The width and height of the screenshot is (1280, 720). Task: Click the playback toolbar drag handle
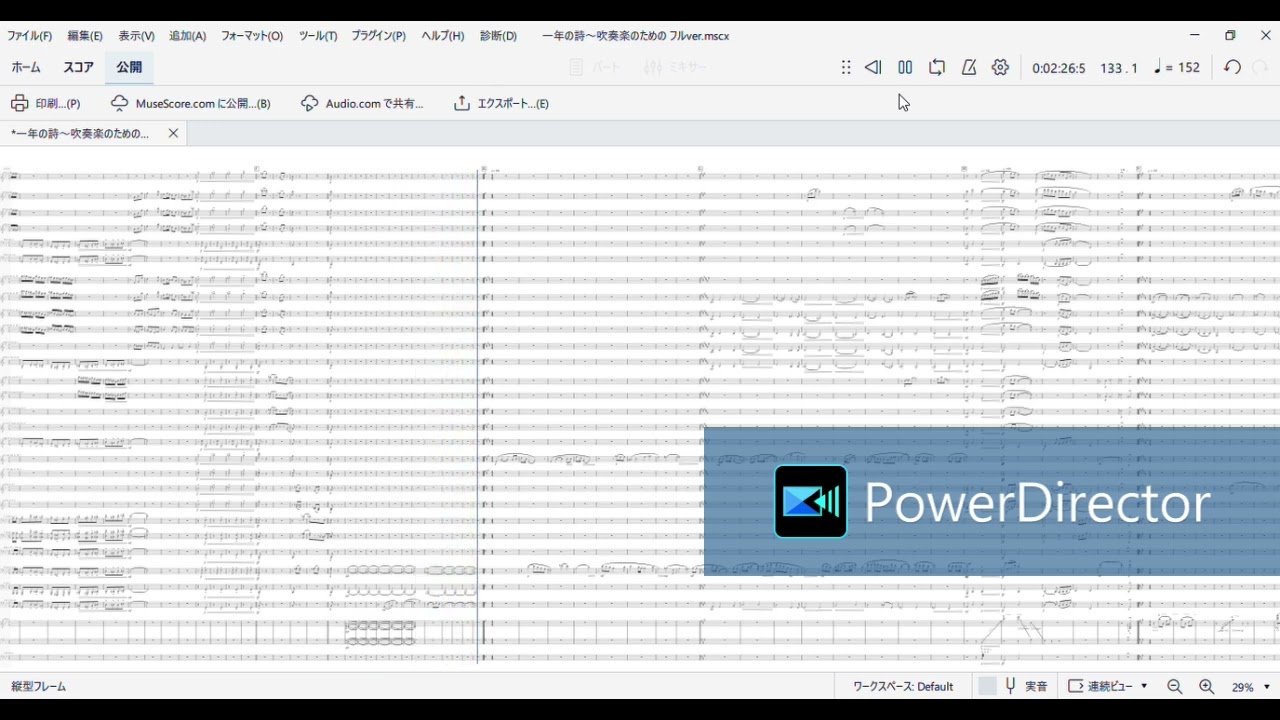(846, 68)
